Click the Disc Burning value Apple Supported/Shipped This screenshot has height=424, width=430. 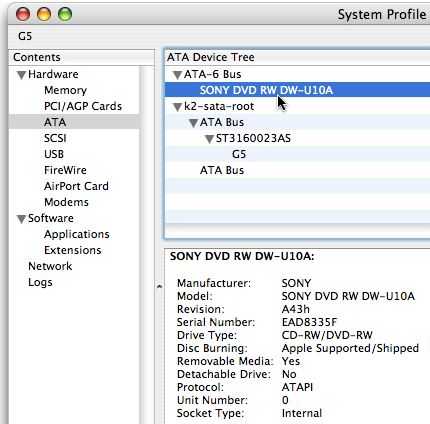(350, 348)
